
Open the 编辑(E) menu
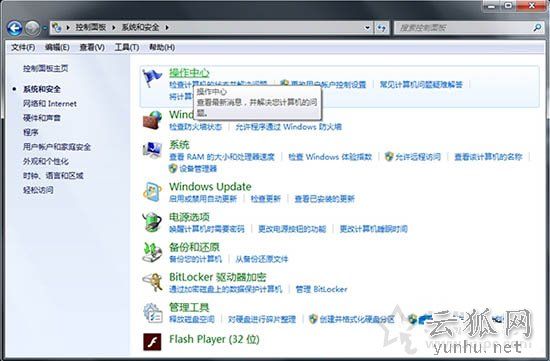click(x=57, y=47)
